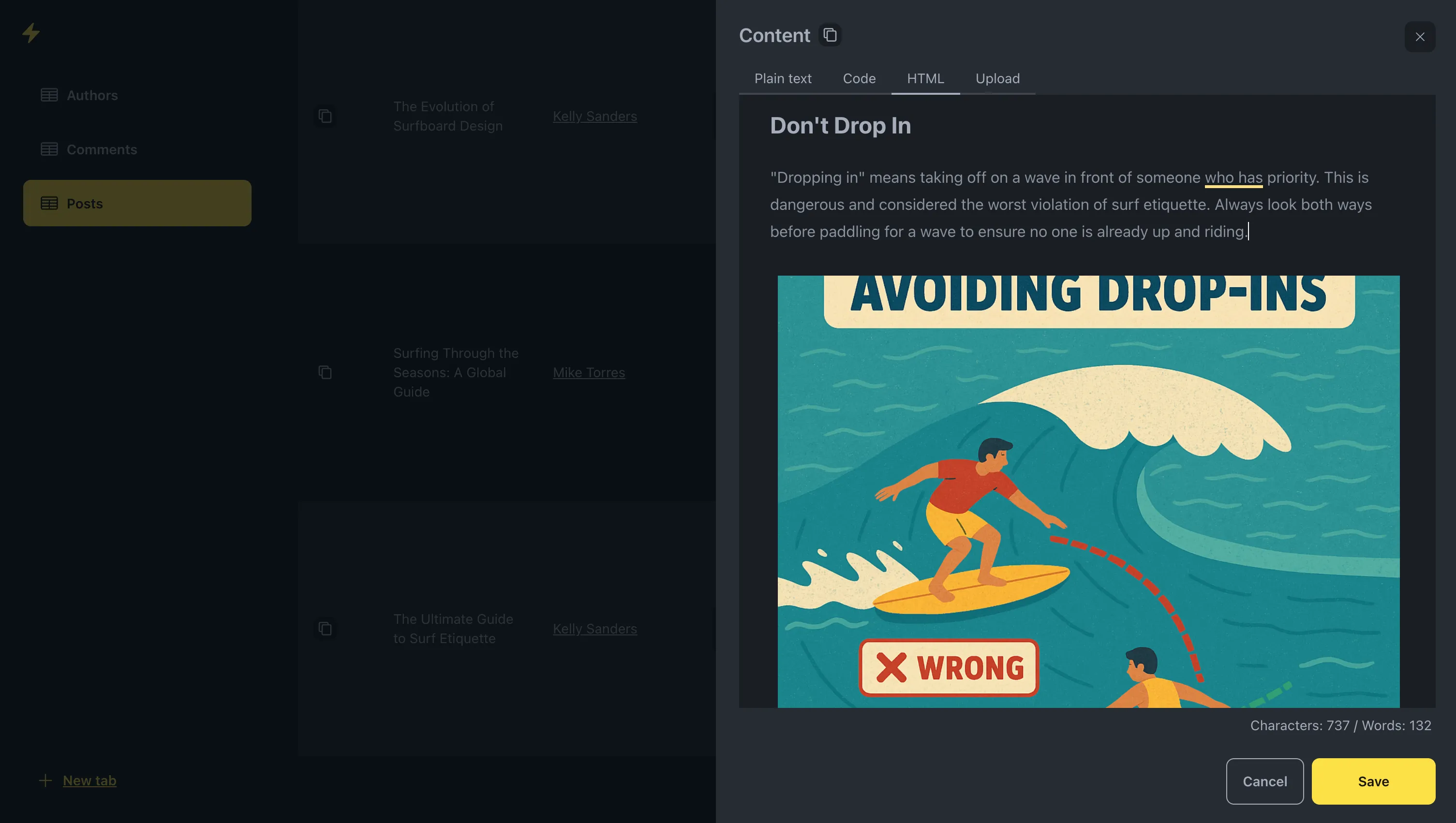1456x823 pixels.
Task: Click the table icon beside Posts
Action: (x=49, y=203)
